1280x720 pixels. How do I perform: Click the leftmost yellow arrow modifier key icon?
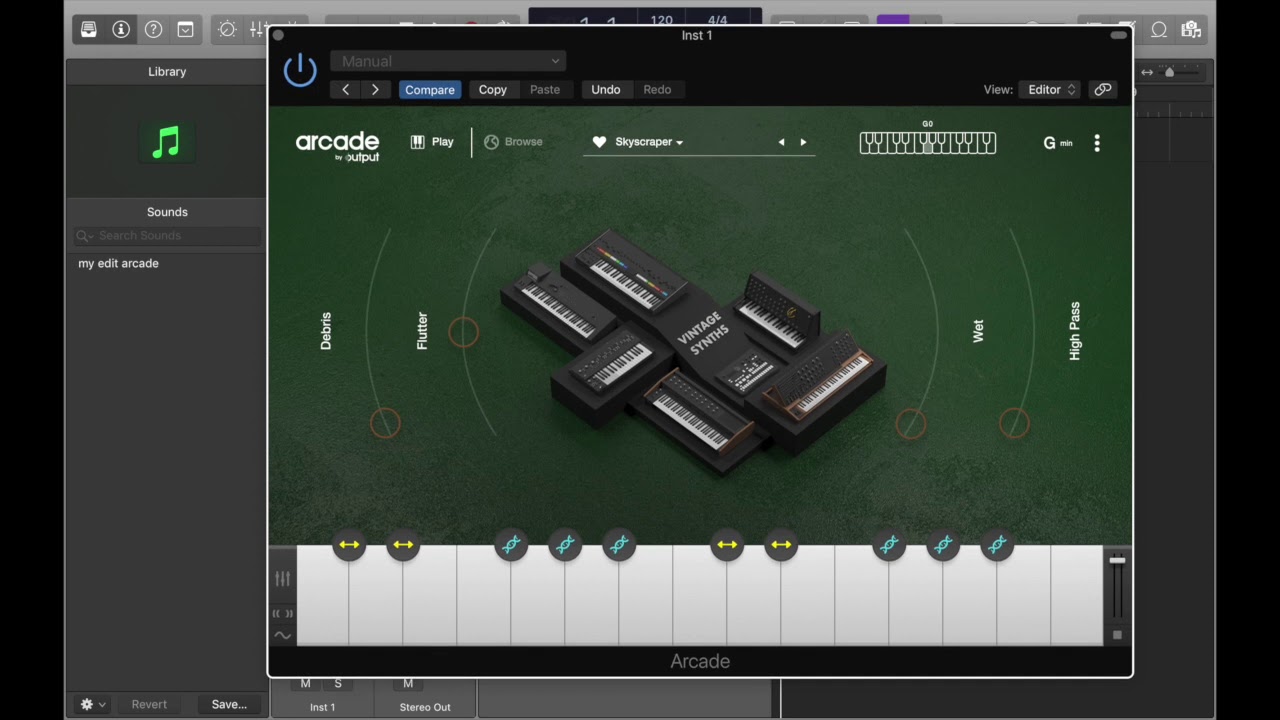[x=349, y=545]
